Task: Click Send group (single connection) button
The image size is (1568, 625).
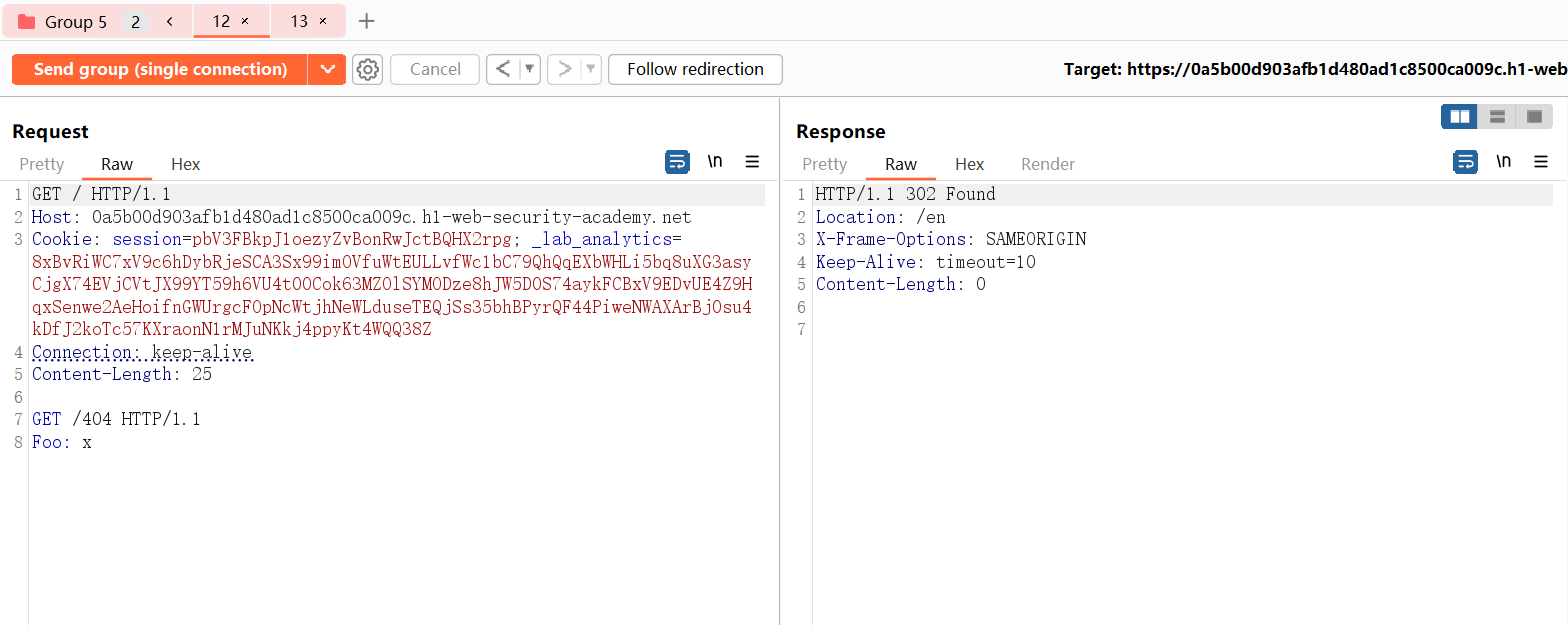Action: pos(160,69)
